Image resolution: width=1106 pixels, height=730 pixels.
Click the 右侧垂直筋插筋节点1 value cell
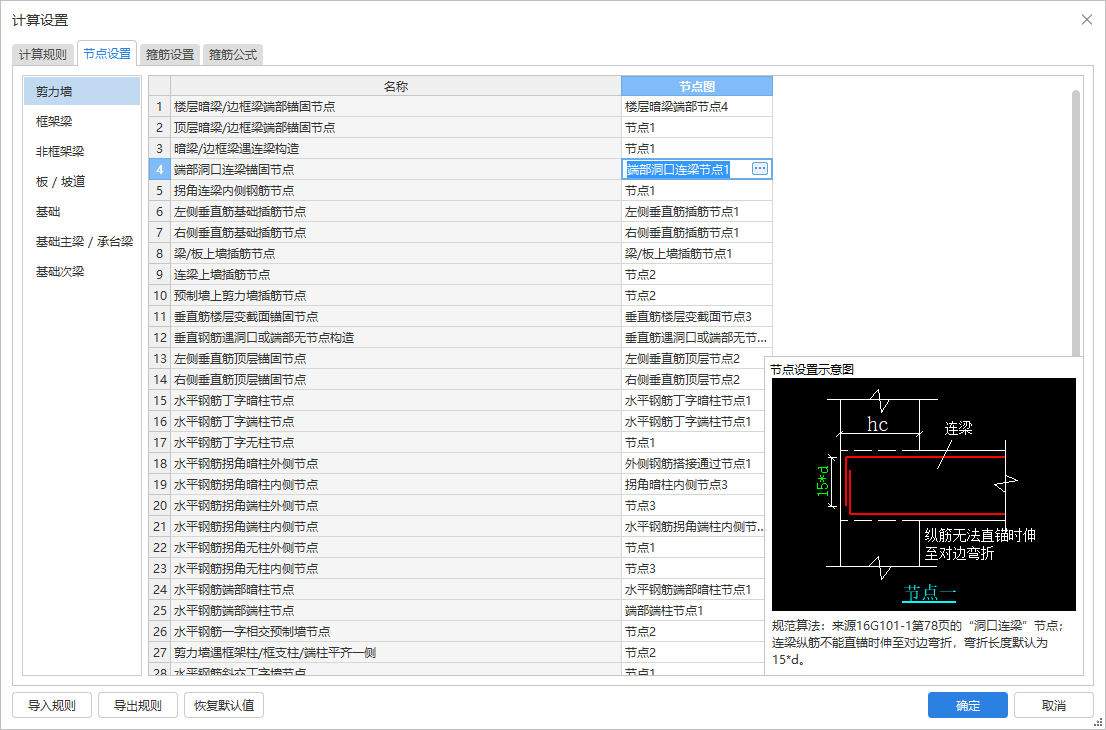click(x=697, y=233)
